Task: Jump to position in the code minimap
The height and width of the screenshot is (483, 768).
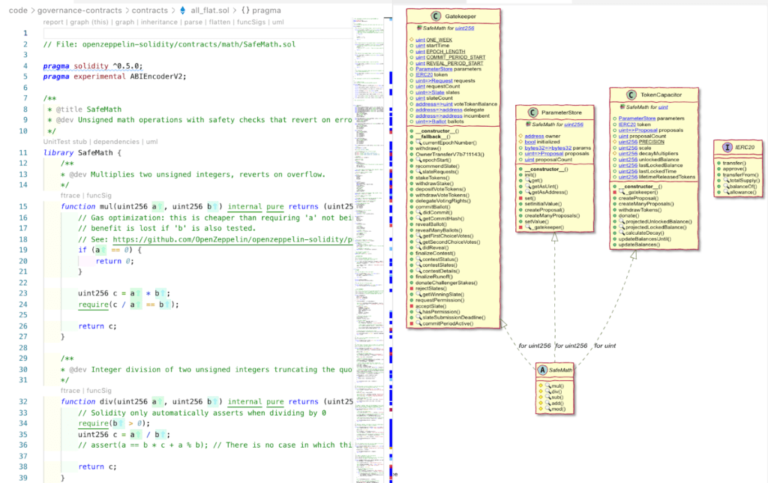Action: [x=368, y=150]
